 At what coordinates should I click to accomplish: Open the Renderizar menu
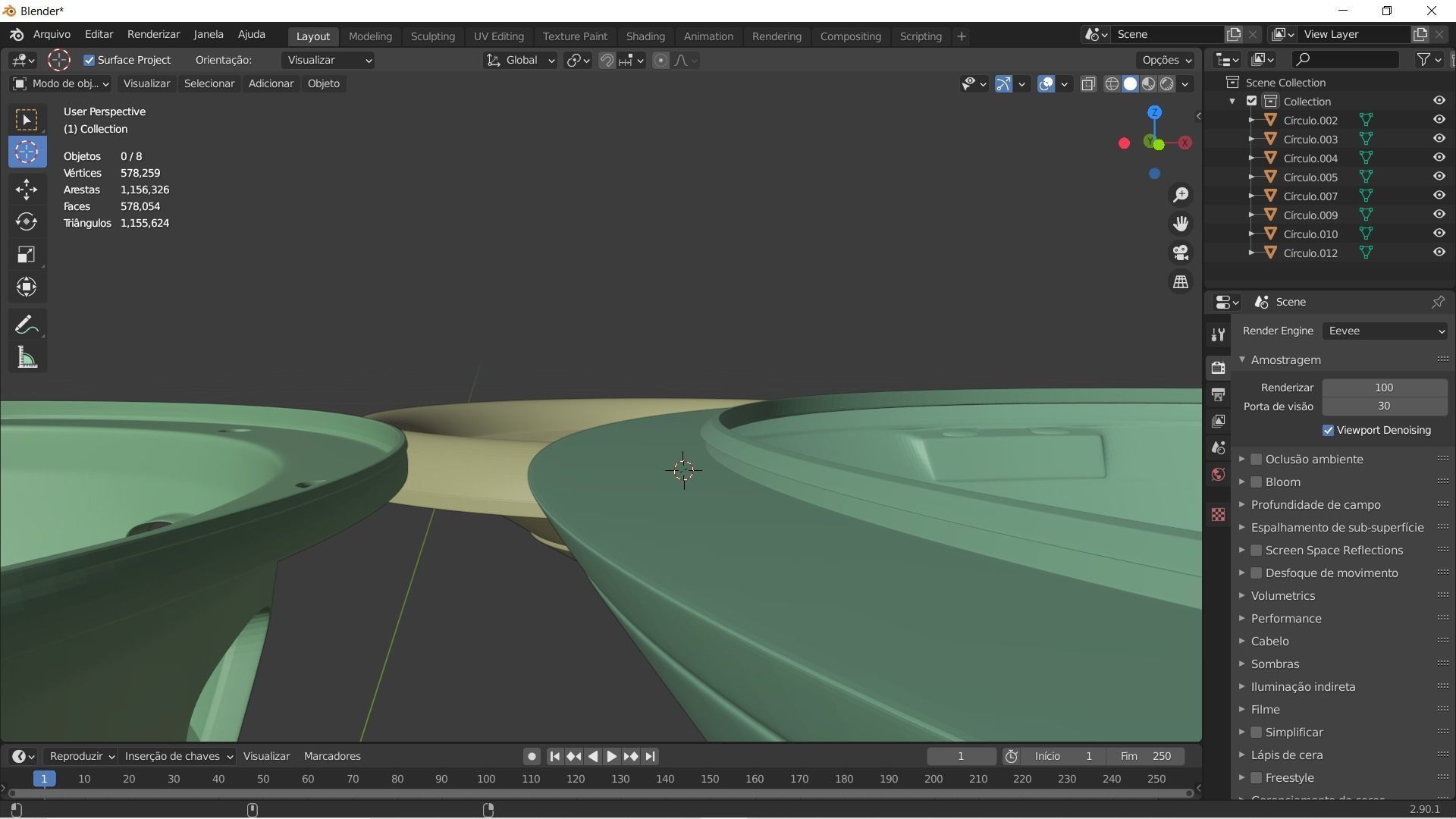[x=153, y=34]
